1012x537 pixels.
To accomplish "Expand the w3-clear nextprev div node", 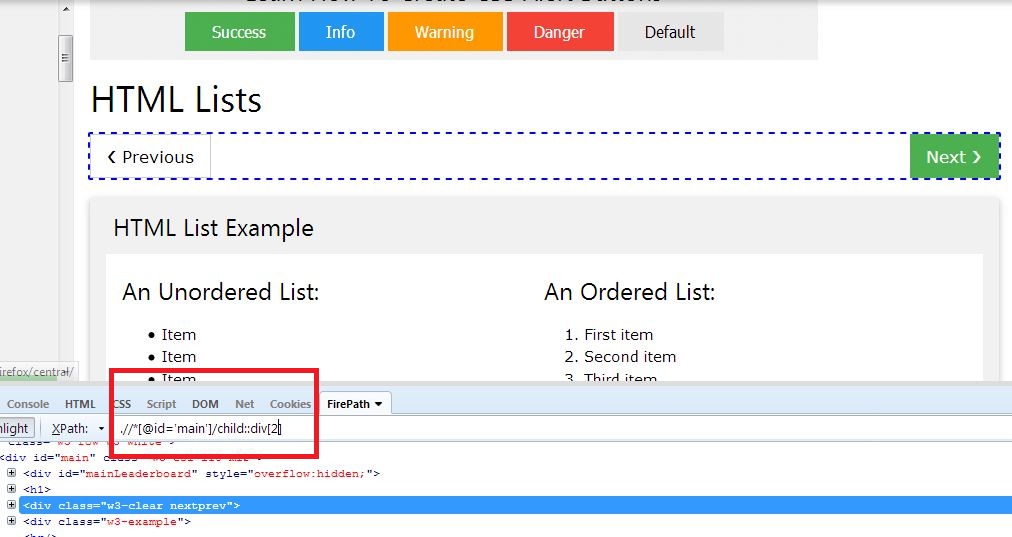I will point(12,505).
